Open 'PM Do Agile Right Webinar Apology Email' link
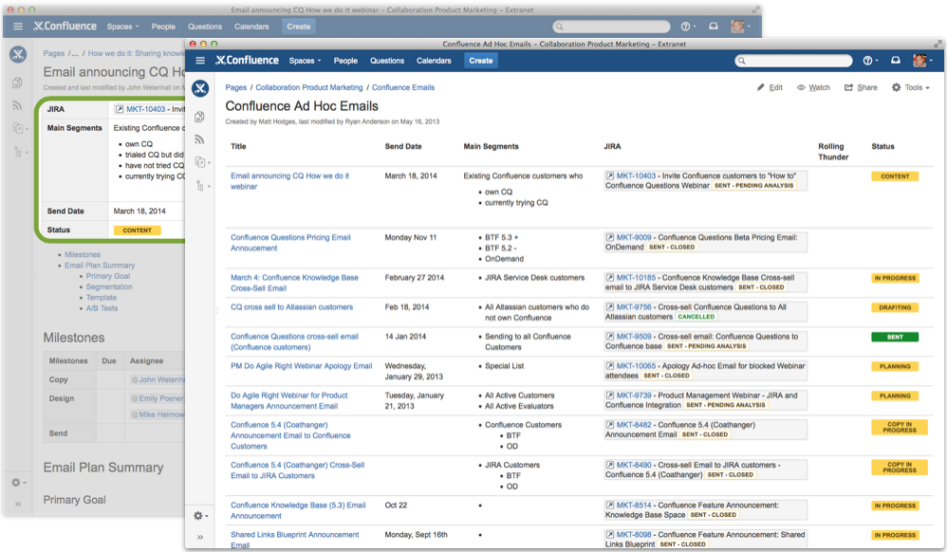The height and width of the screenshot is (552, 947). tap(301, 366)
